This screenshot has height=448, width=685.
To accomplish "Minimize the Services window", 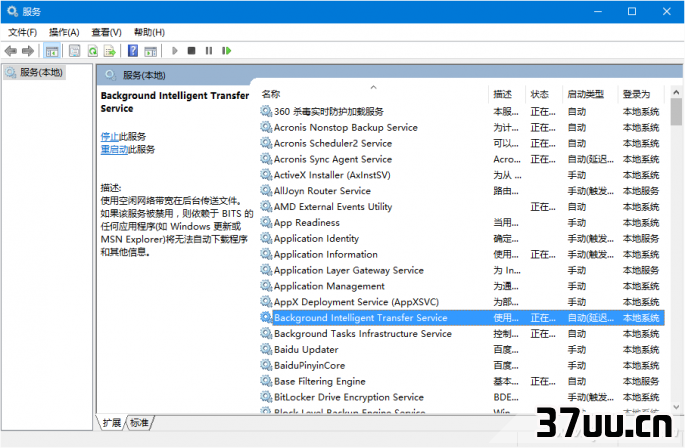I will [x=598, y=11].
